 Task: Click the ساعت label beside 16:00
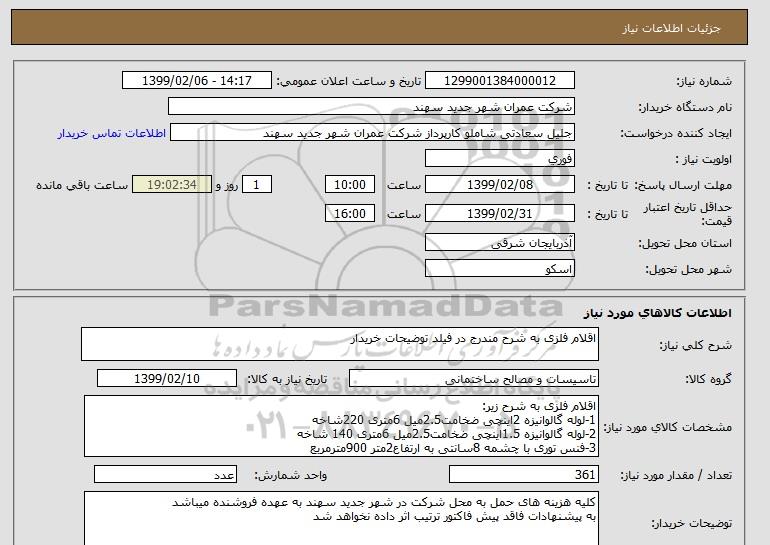(x=404, y=214)
